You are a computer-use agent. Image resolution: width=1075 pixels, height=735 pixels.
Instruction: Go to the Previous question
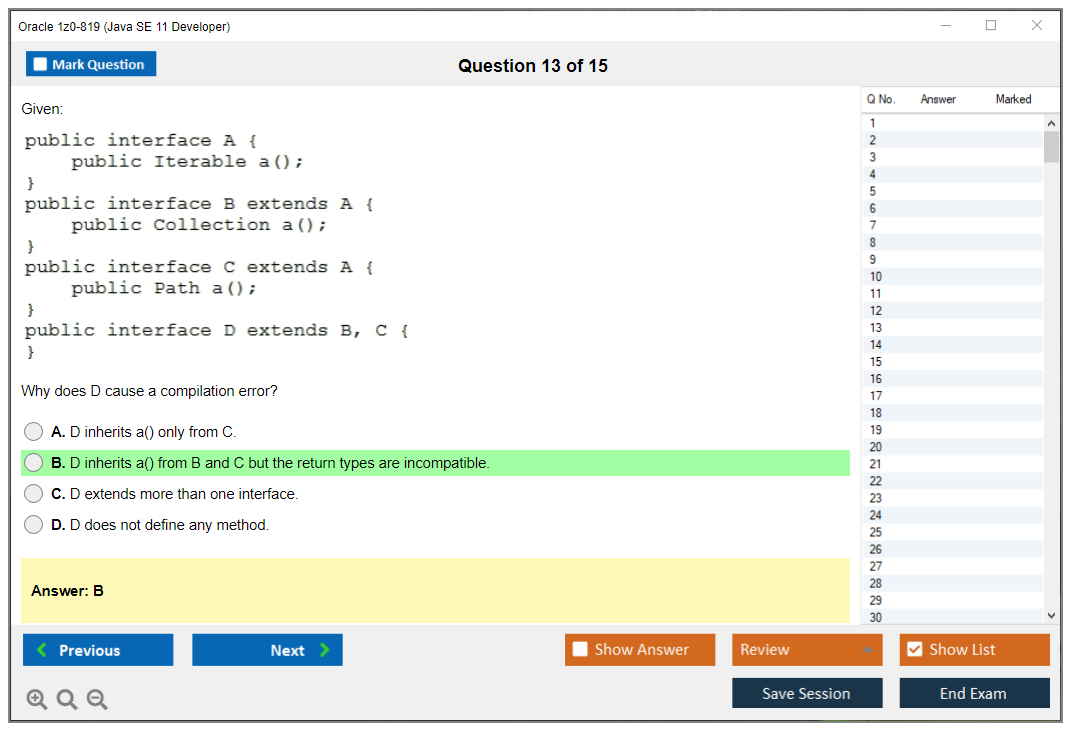[98, 650]
